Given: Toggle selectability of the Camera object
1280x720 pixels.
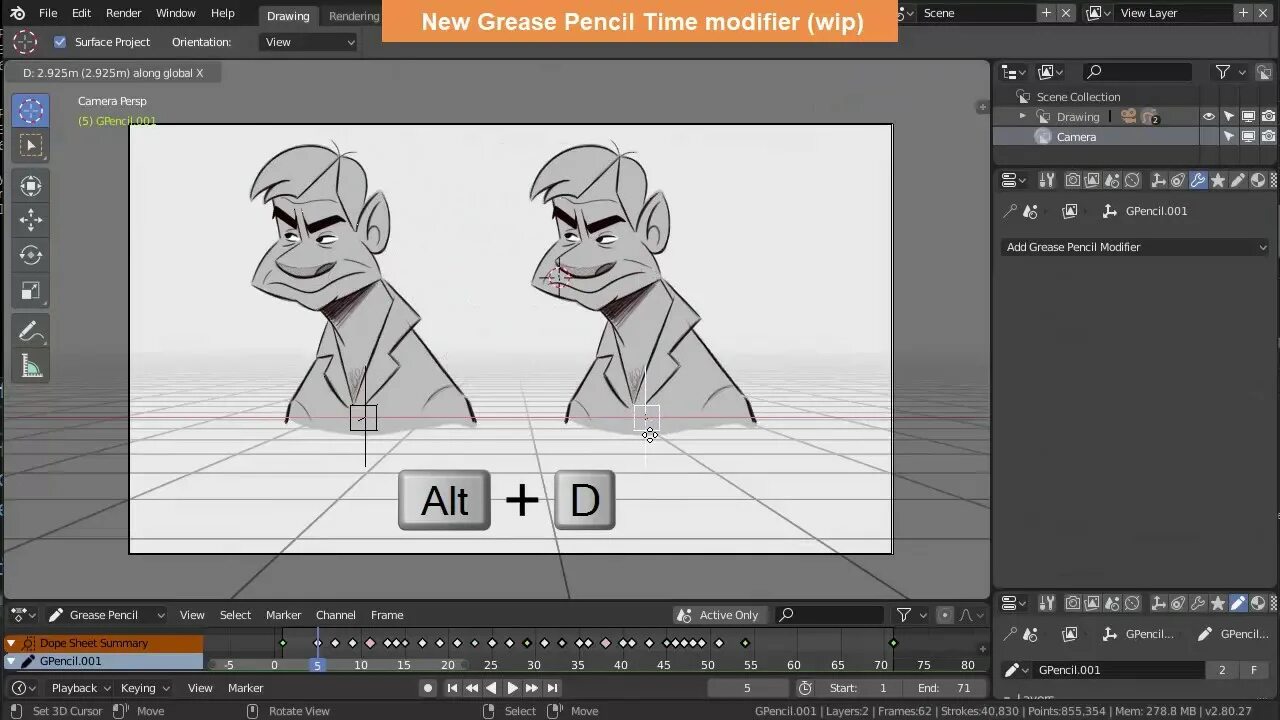Looking at the screenshot, I should click(1229, 137).
